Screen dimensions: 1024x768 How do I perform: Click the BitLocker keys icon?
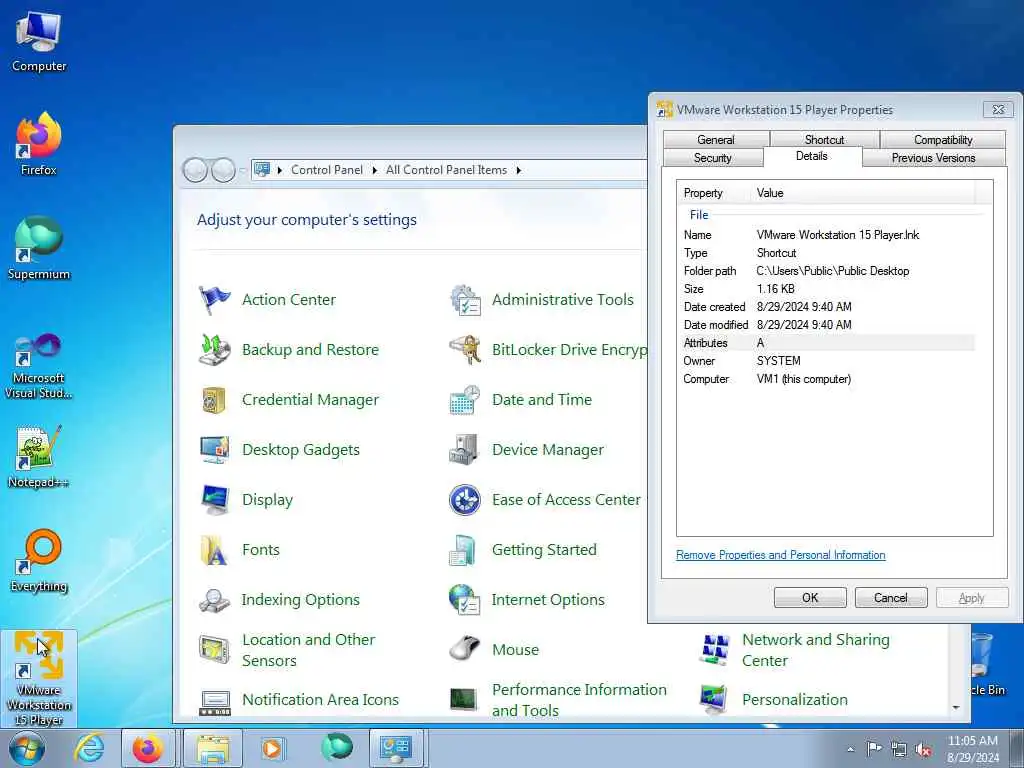tap(465, 350)
